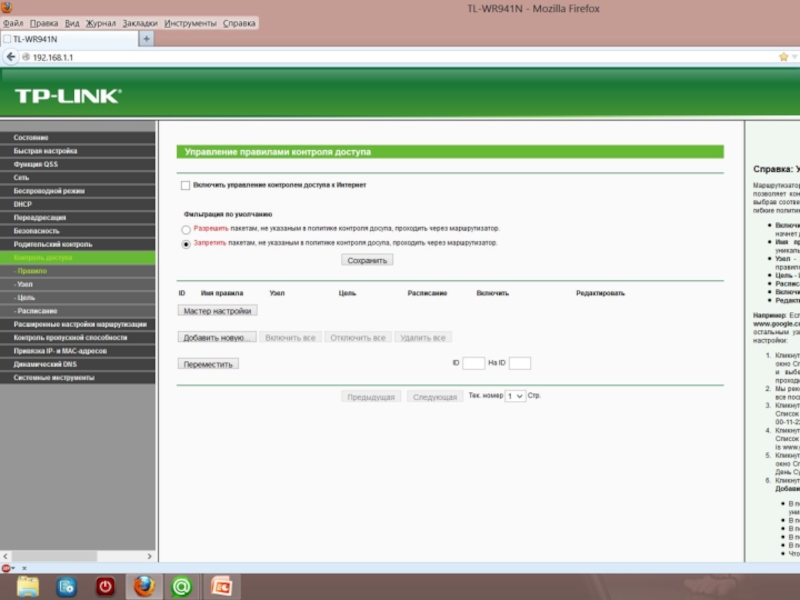Viewport: 800px width, 600px height.
Task: Click the first ID input field
Action: [x=473, y=364]
